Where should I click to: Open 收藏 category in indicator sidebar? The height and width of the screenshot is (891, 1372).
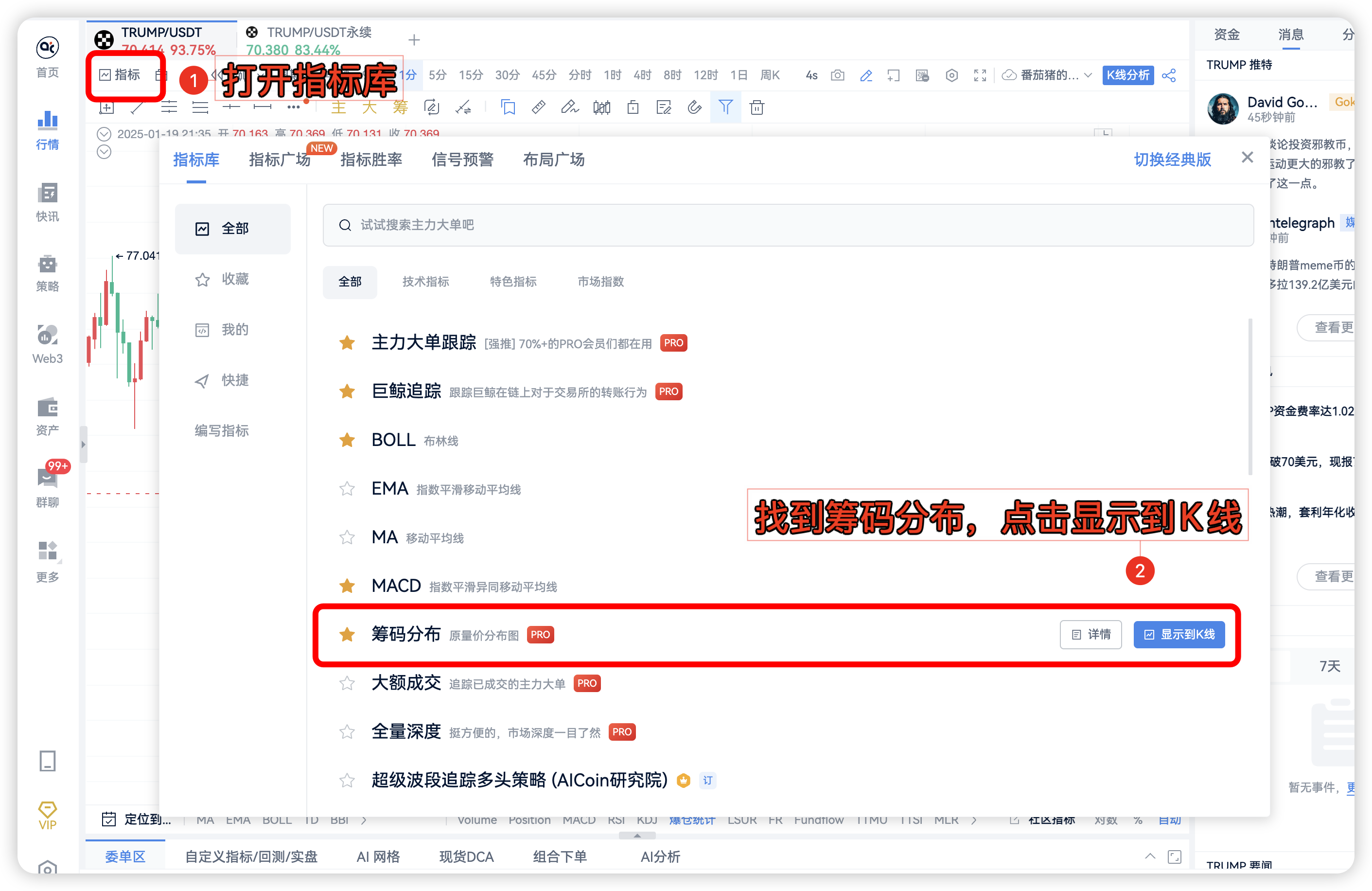coord(232,279)
